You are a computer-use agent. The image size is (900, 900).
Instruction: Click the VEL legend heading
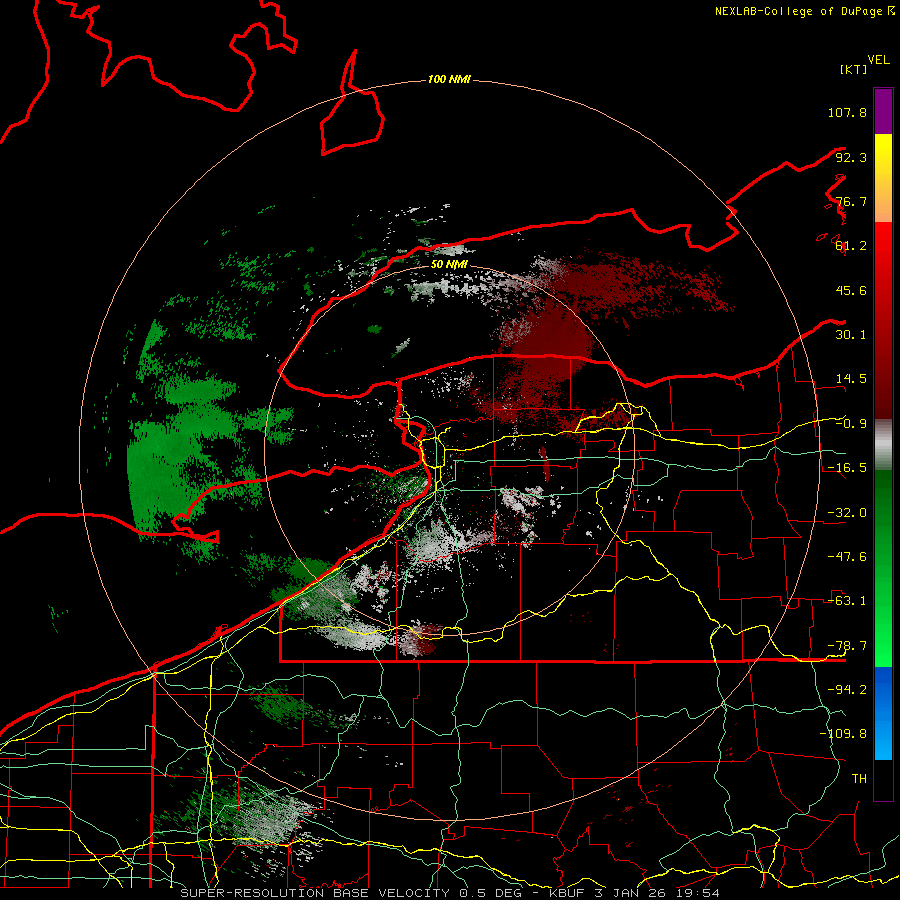pos(878,60)
